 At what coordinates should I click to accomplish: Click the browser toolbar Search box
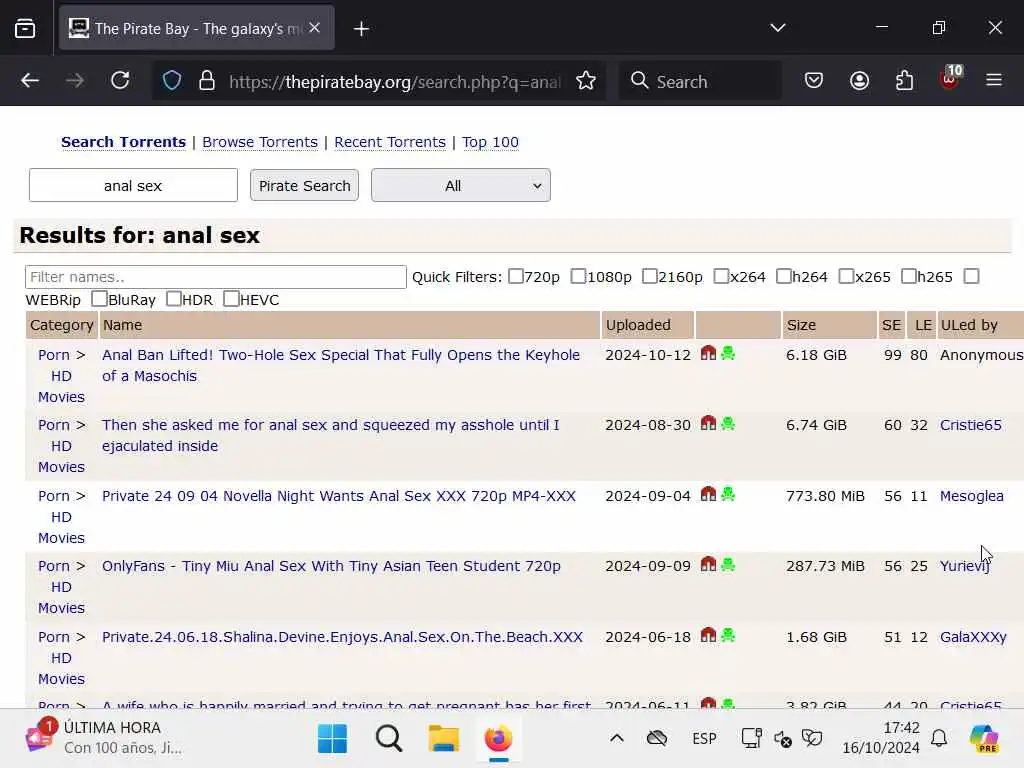pos(700,81)
